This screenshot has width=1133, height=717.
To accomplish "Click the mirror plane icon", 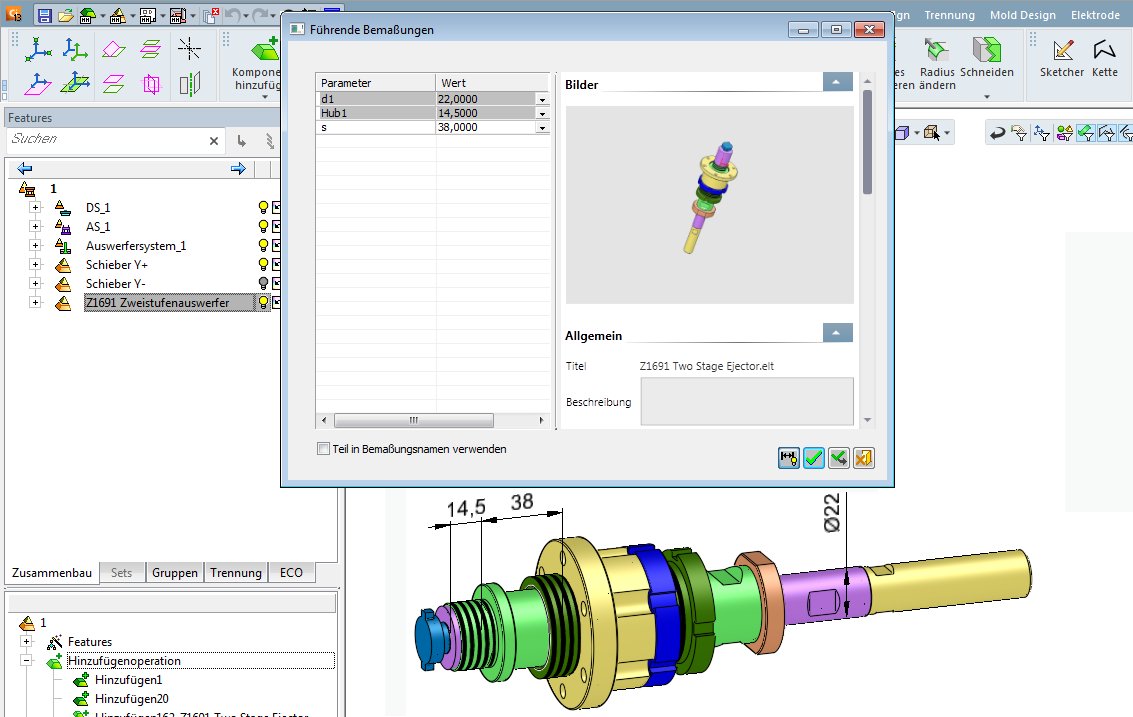I will pos(189,84).
